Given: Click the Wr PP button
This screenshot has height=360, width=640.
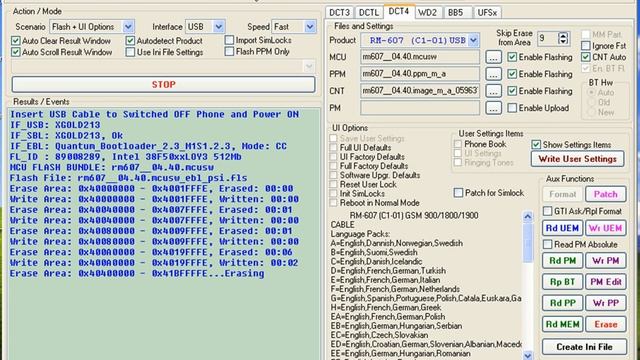Looking at the screenshot, I should coord(606,303).
